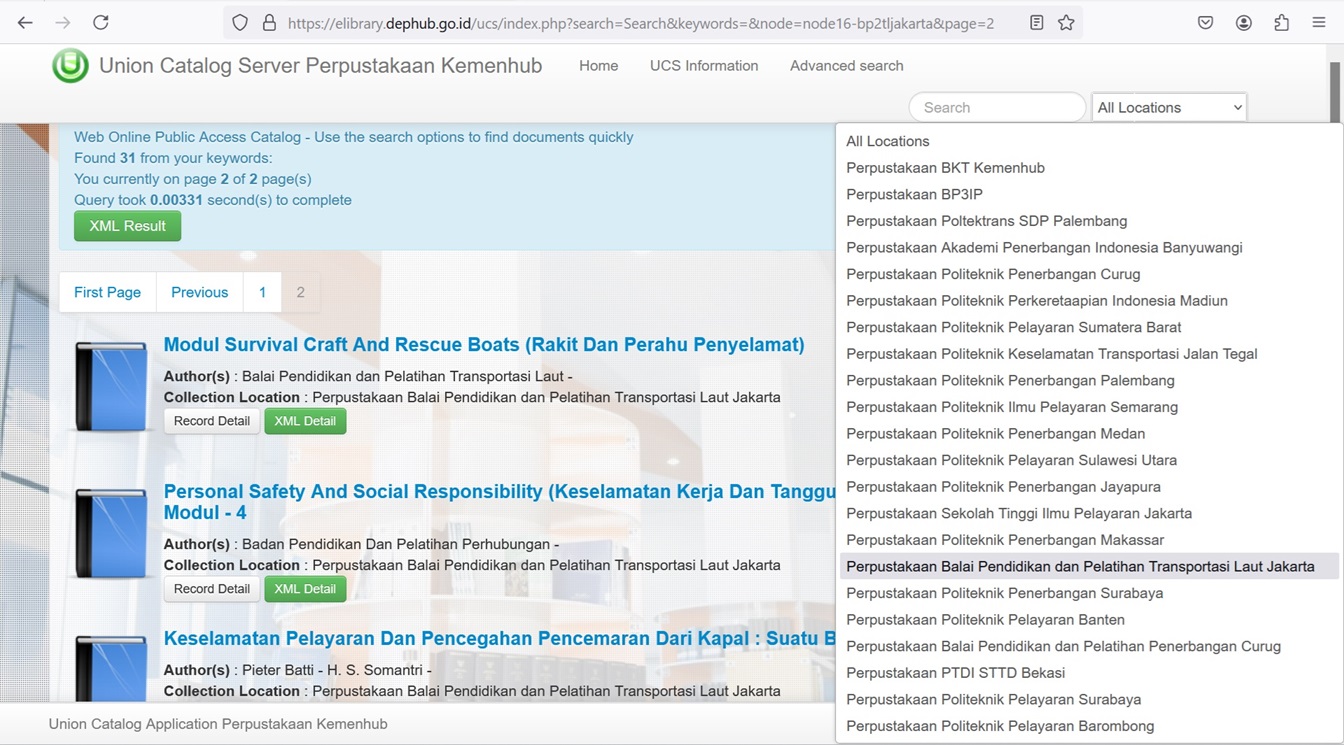Select Perpustakaan BKT Kemenhub option
Screen dimensions: 1344x745
pos(945,168)
